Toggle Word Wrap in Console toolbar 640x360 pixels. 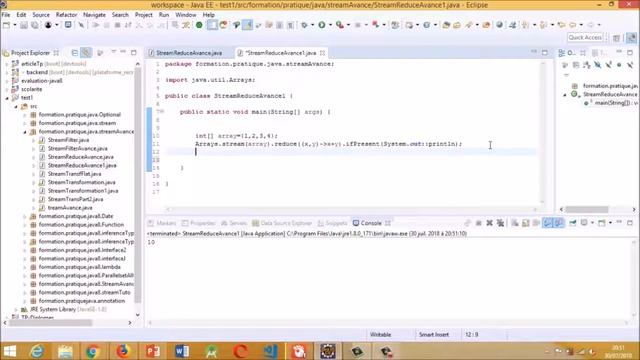pyautogui.click(x=536, y=223)
